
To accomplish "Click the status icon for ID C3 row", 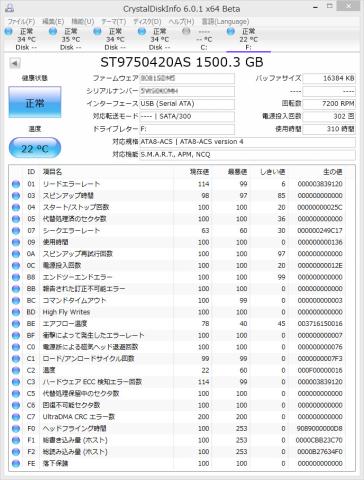I will (x=16, y=382).
